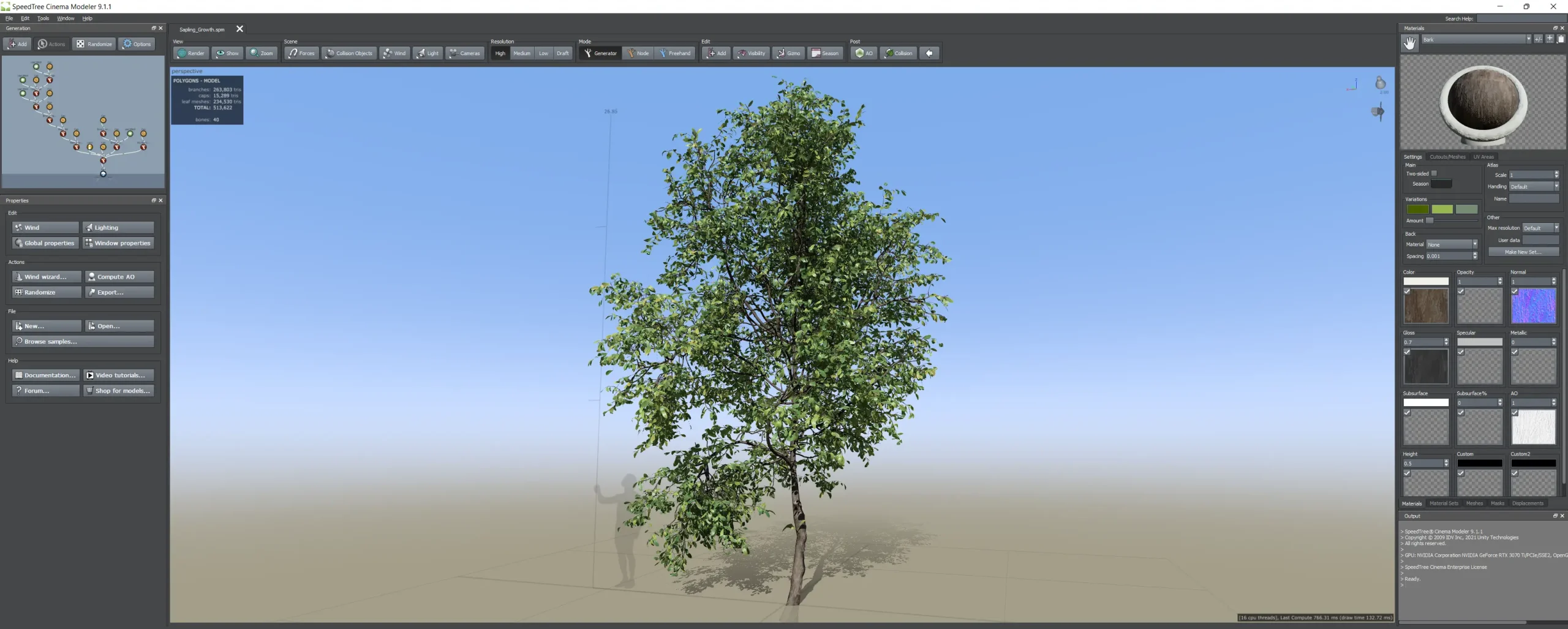Toggle the Normal map checkbox
Screen dimensions: 1568x629
[x=1515, y=292]
